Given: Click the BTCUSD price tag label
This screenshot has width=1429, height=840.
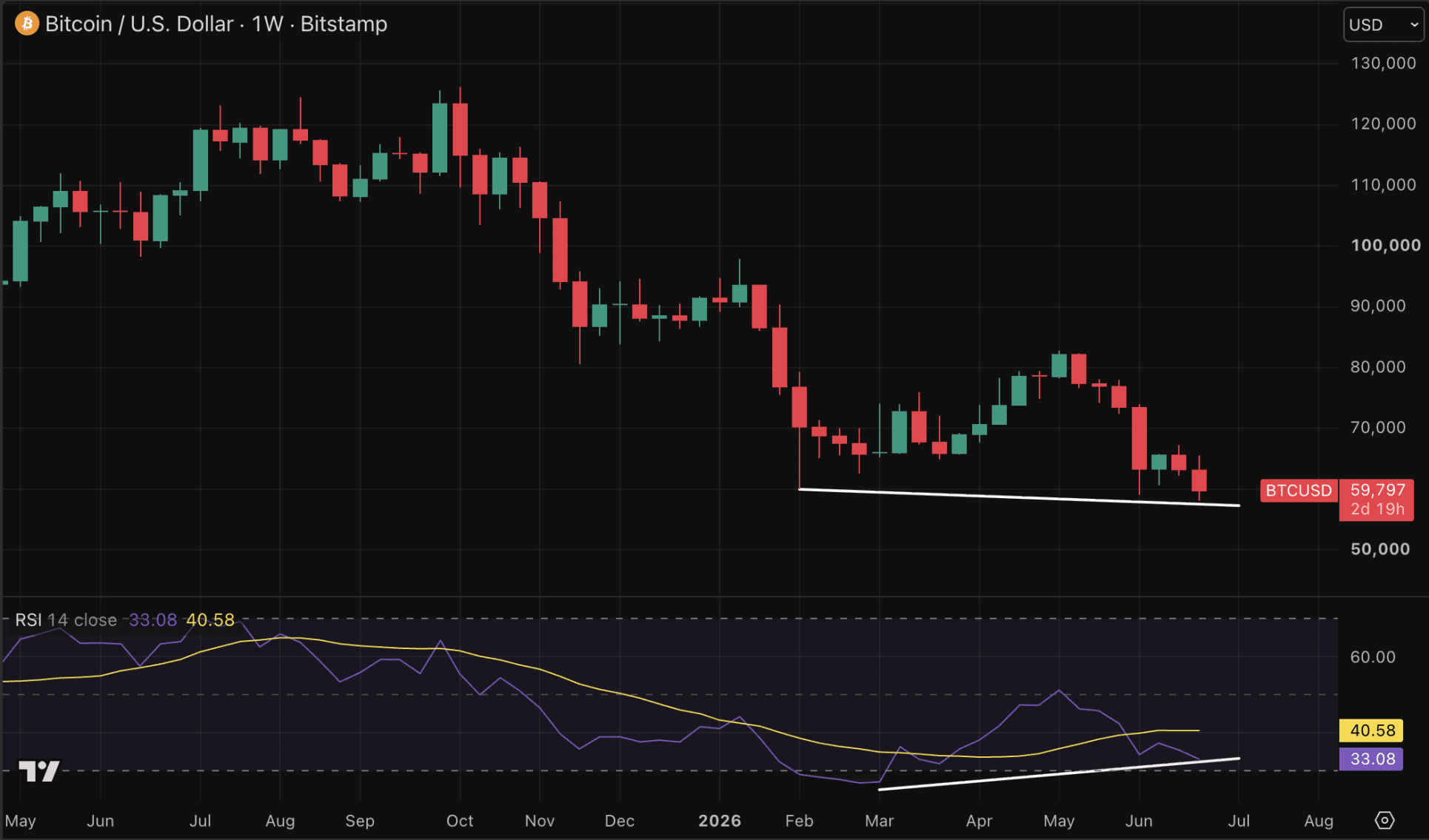Looking at the screenshot, I should pos(1299,491).
